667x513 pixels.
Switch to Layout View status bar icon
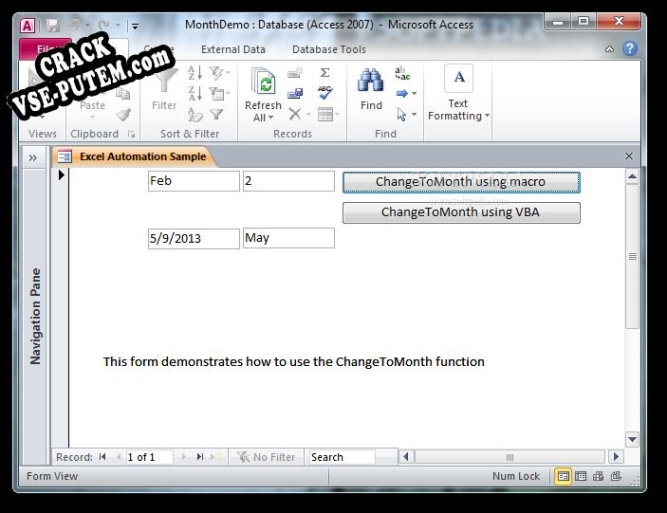pyautogui.click(x=598, y=476)
